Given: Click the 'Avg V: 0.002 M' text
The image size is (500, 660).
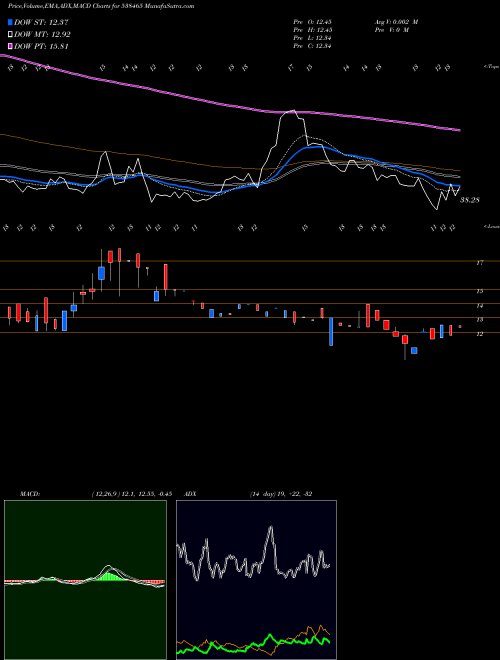Looking at the screenshot, I should pyautogui.click(x=396, y=22).
